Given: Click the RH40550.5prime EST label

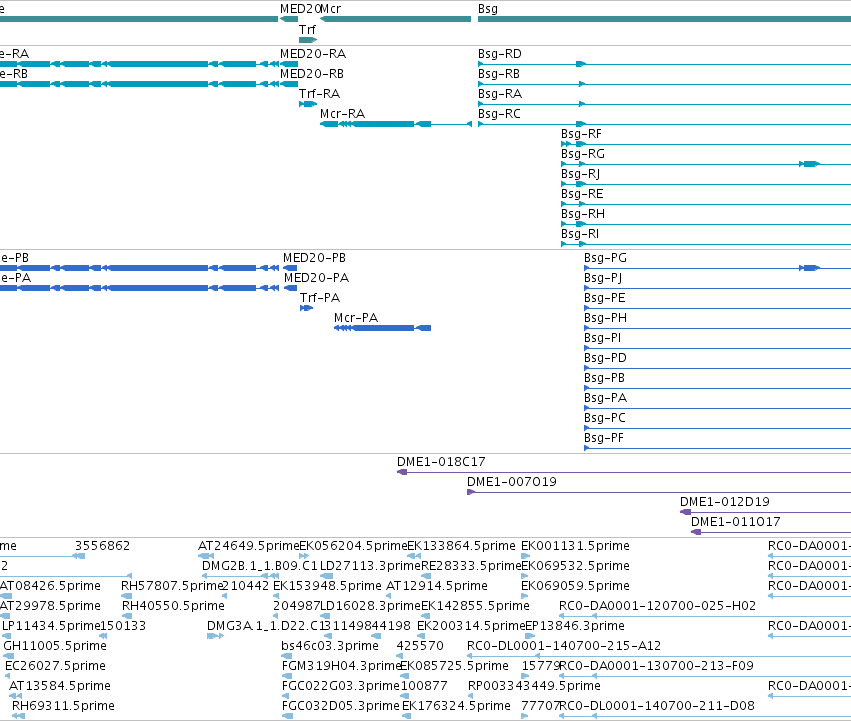Looking at the screenshot, I should tap(173, 606).
